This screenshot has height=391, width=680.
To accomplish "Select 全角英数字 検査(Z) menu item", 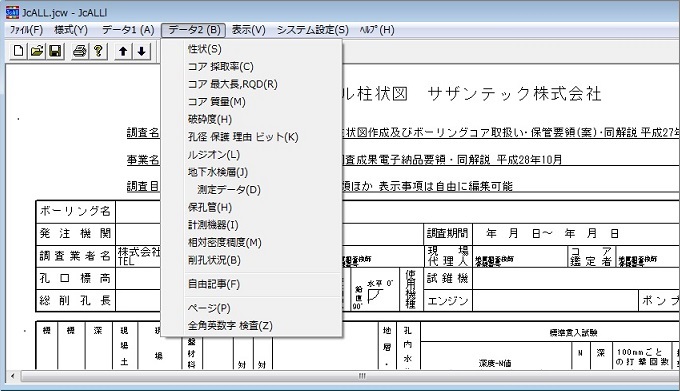I will point(230,326).
